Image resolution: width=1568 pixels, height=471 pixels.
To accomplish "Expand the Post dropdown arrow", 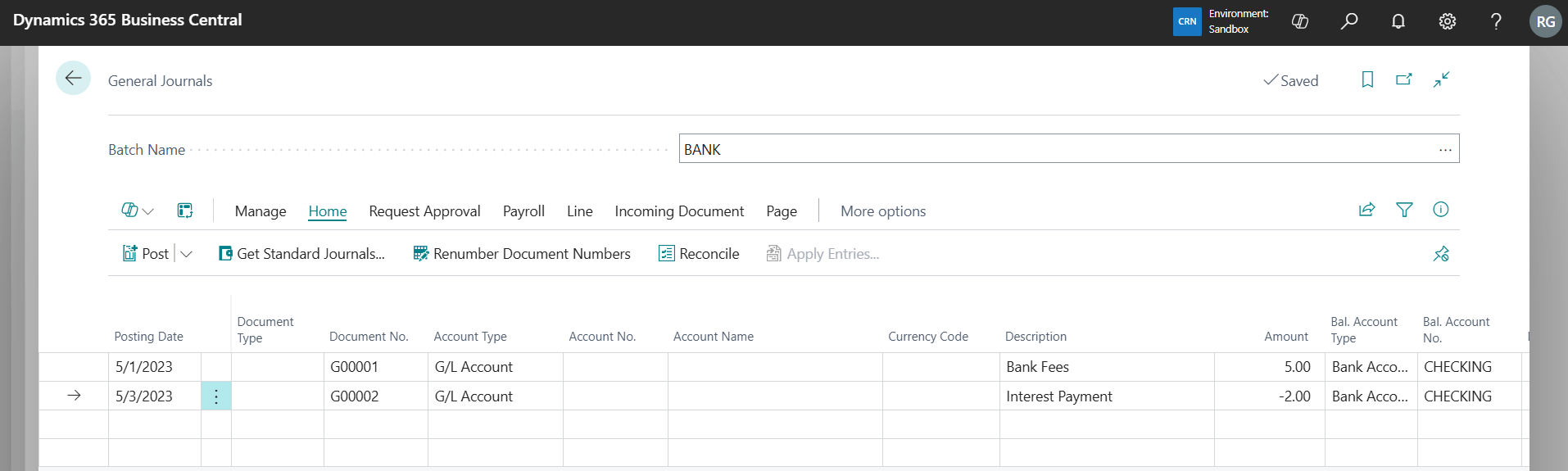I will coord(186,254).
